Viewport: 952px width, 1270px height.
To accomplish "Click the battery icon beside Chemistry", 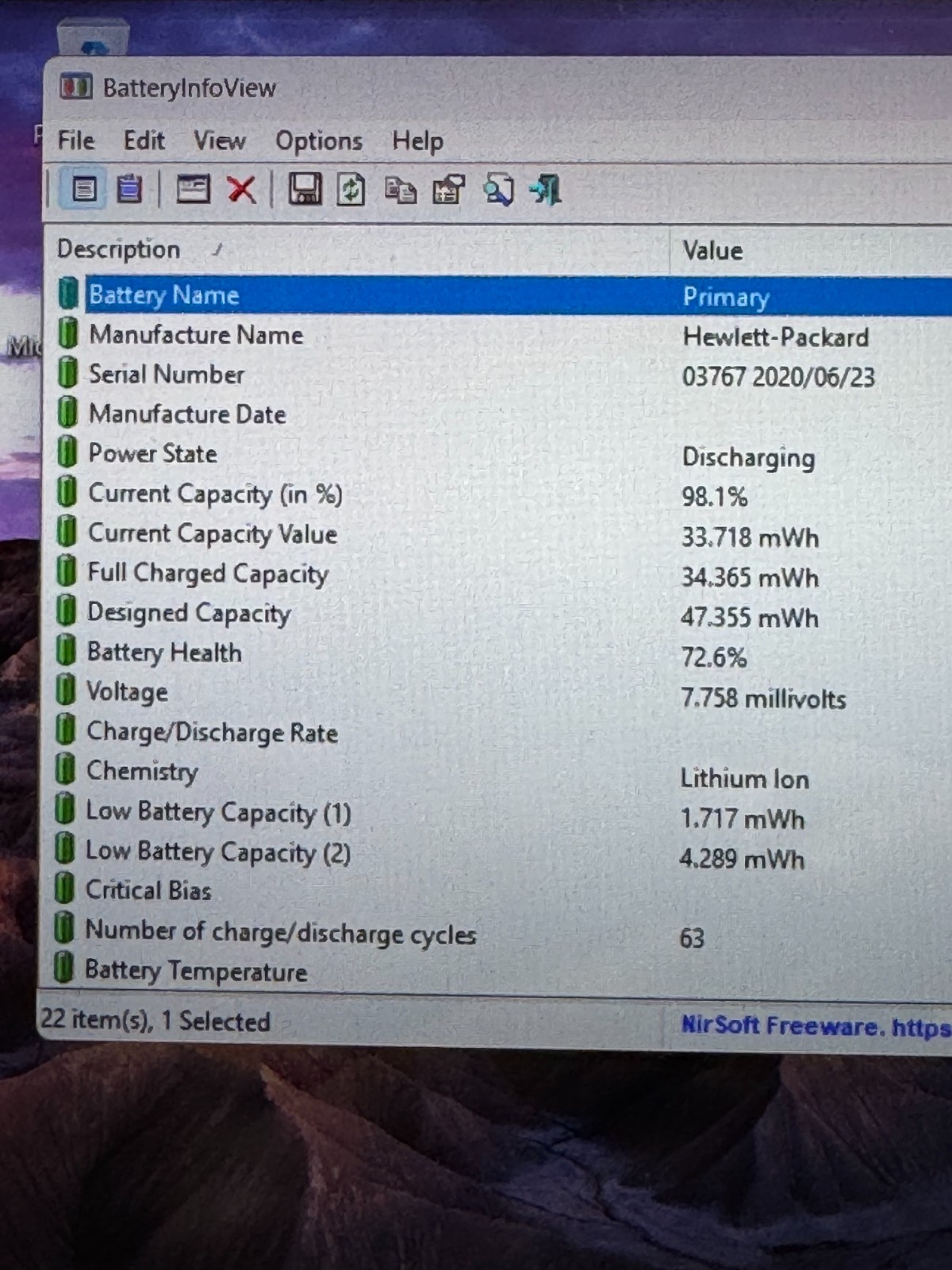I will [65, 770].
